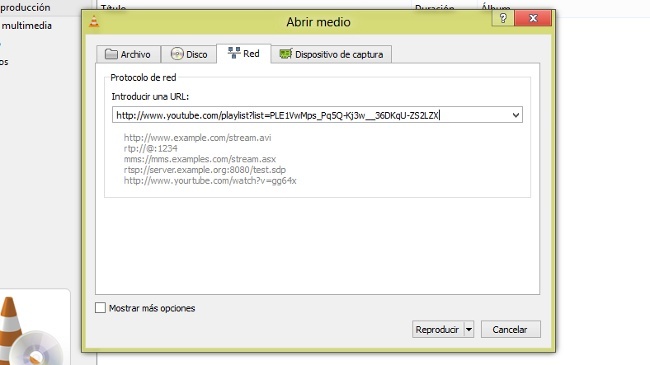Screen dimensions: 650x365
Task: Enable Mostrar más opciones checkbox
Action: (100, 308)
